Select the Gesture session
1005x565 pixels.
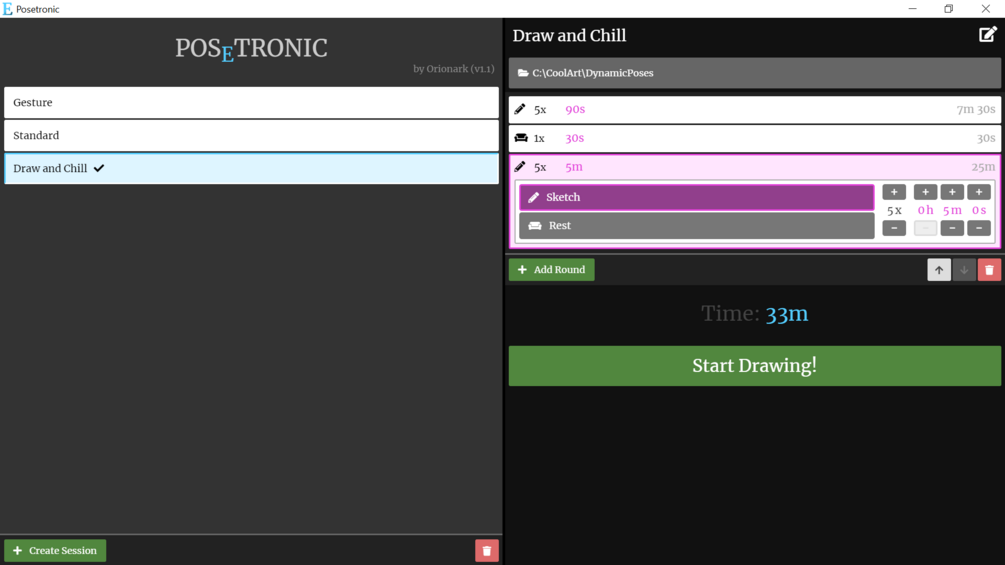251,102
